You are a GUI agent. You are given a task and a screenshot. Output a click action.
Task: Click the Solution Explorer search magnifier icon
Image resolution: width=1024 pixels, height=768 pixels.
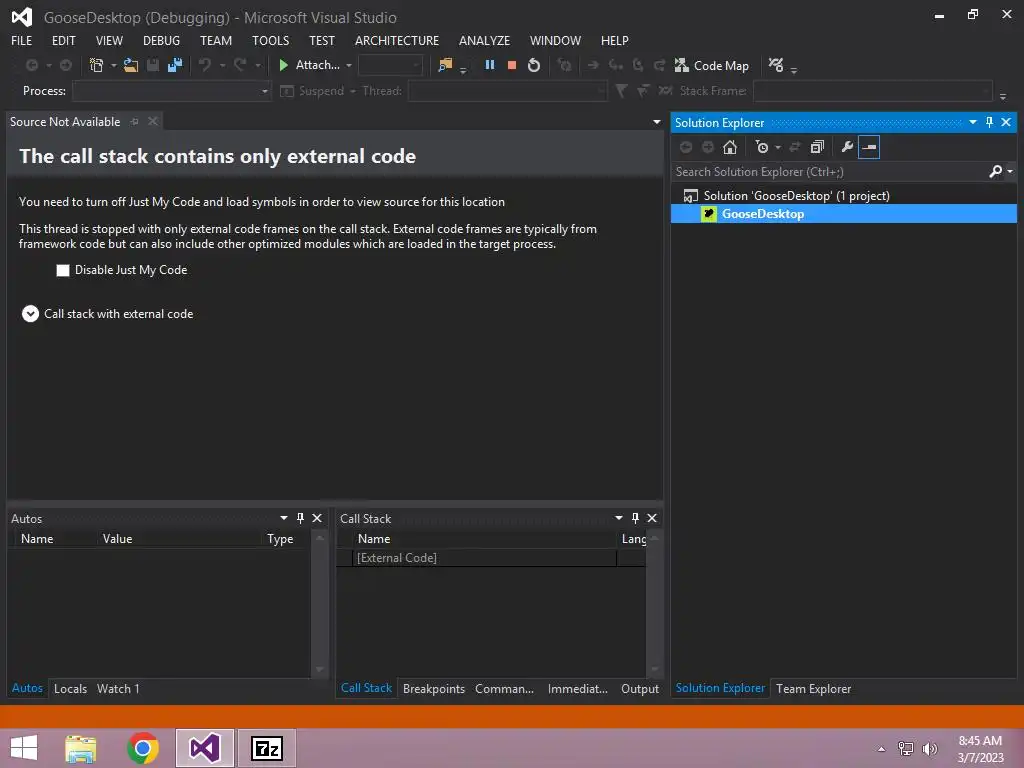[x=995, y=171]
